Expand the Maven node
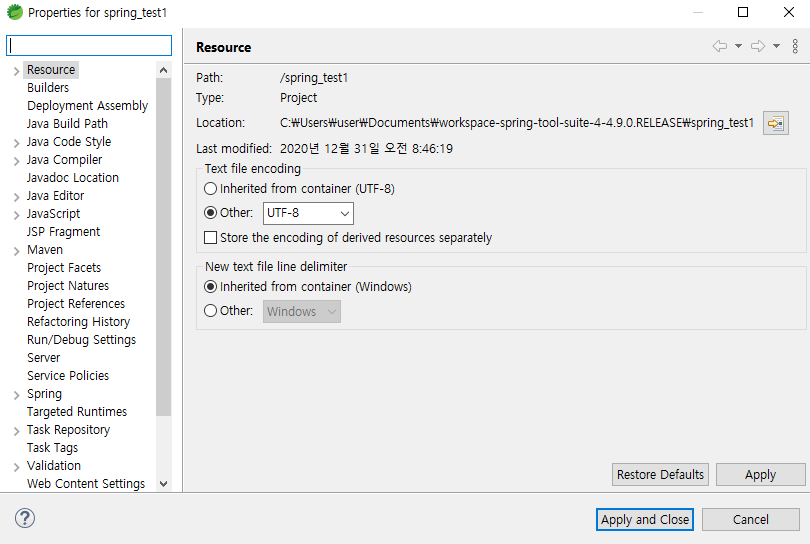This screenshot has height=544, width=810. click(x=17, y=251)
